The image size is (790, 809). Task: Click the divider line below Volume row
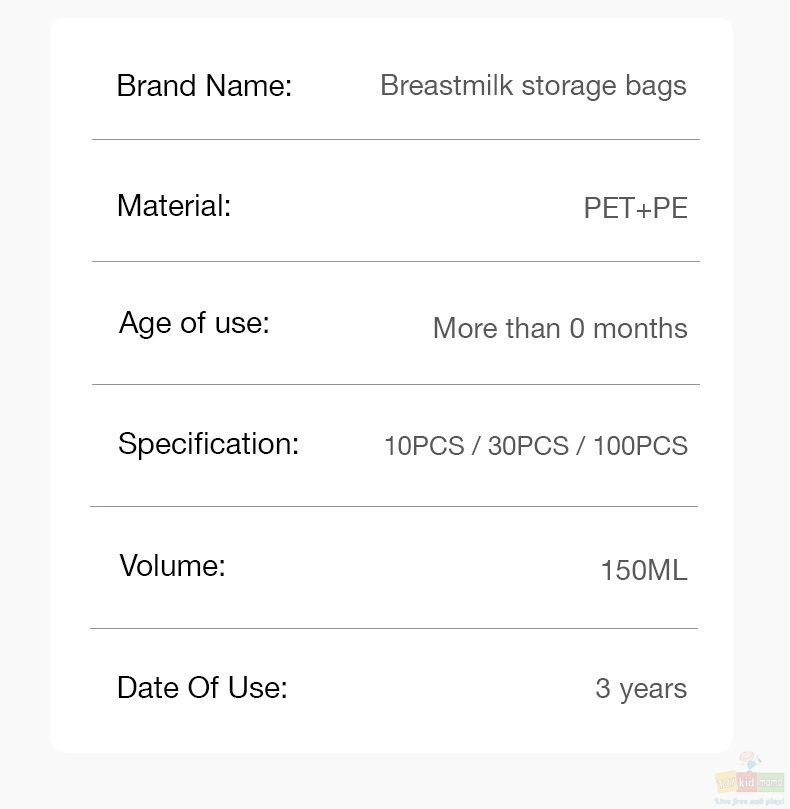[394, 628]
